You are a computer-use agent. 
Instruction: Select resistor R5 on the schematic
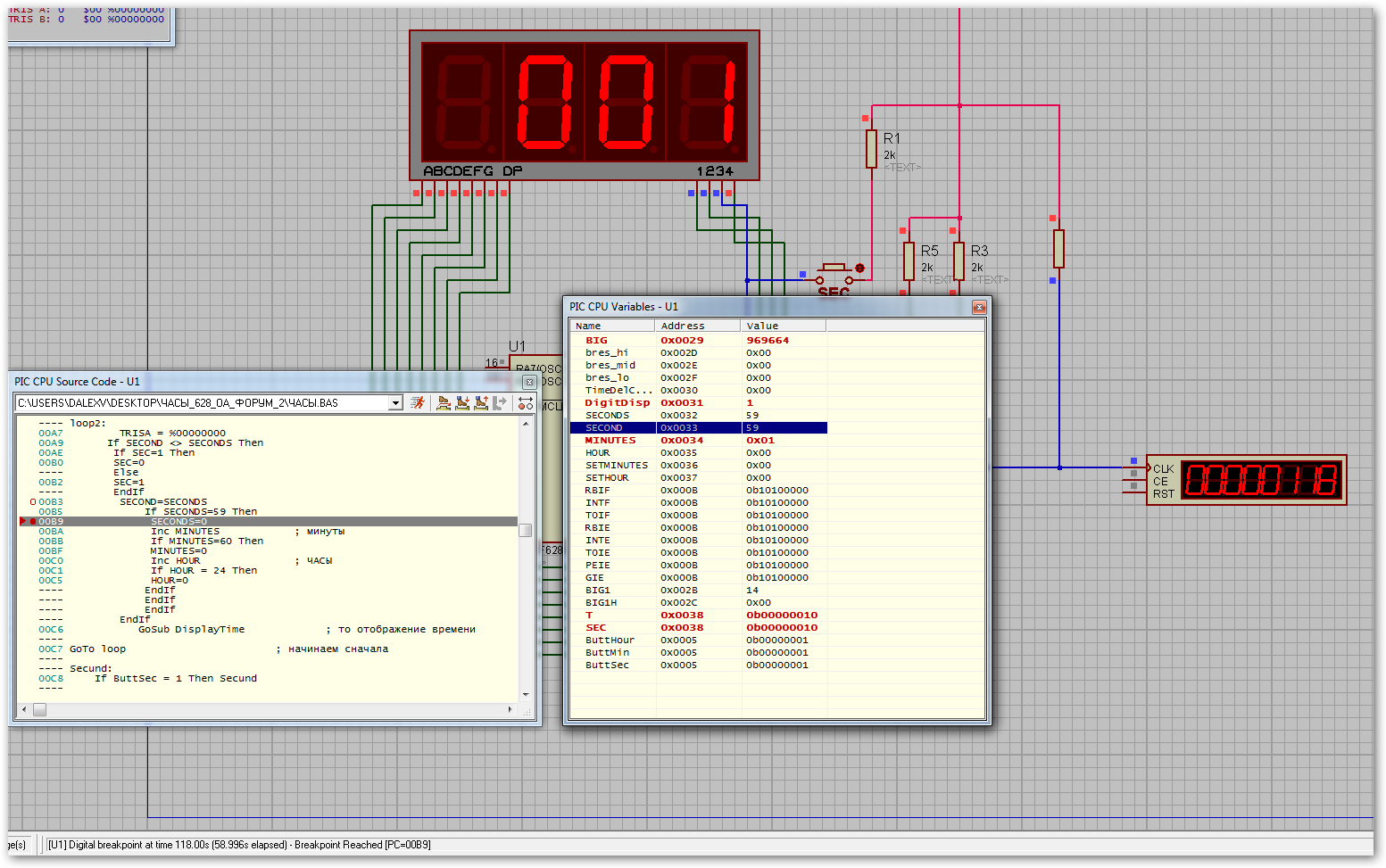pos(909,261)
